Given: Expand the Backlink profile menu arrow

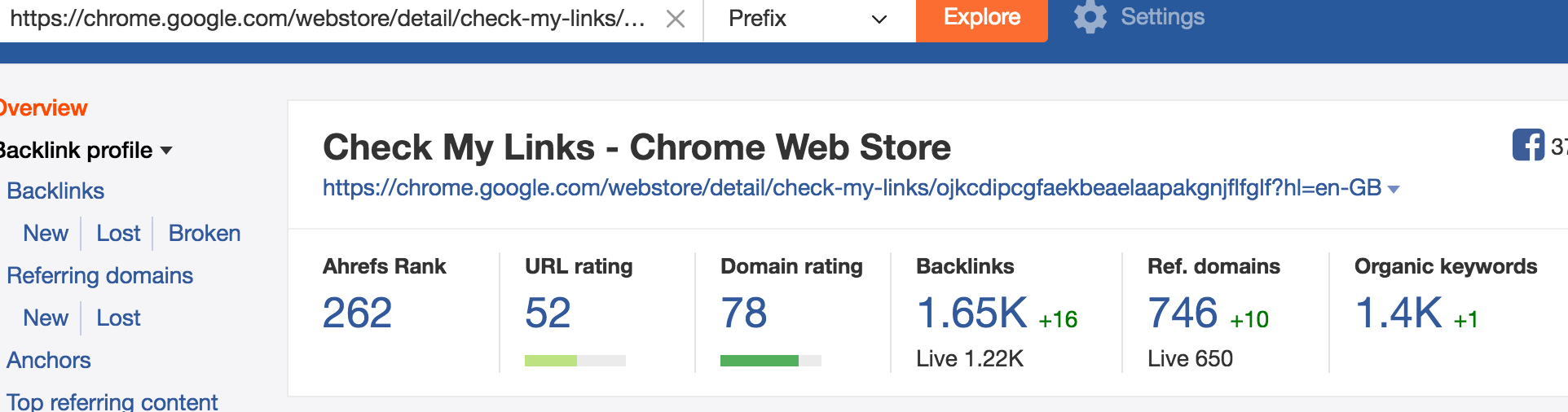Looking at the screenshot, I should pyautogui.click(x=166, y=151).
